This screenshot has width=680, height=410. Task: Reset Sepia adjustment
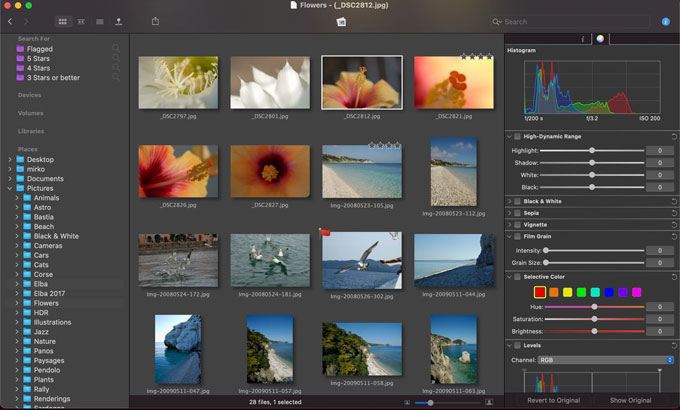674,213
